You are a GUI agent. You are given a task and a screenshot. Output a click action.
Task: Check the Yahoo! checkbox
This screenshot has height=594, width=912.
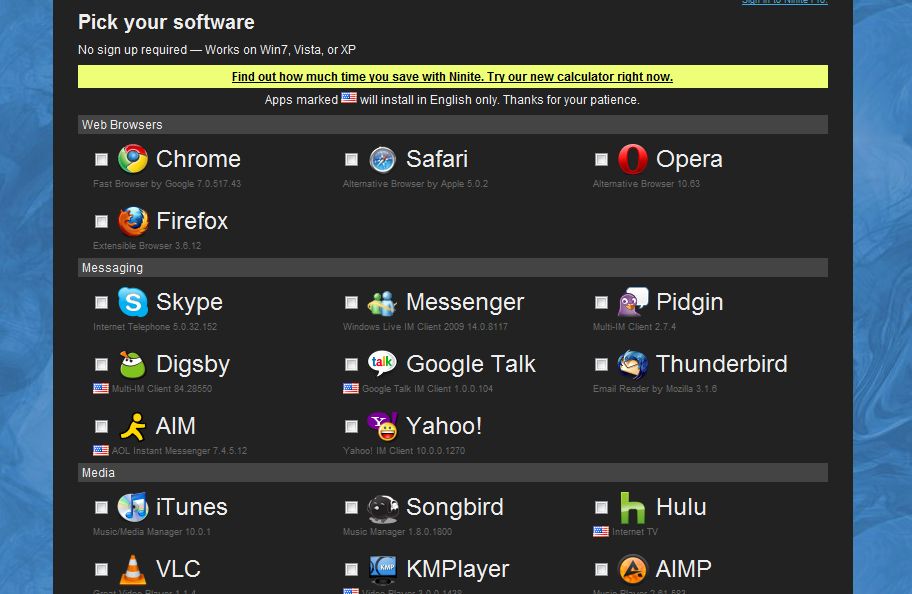(x=351, y=427)
